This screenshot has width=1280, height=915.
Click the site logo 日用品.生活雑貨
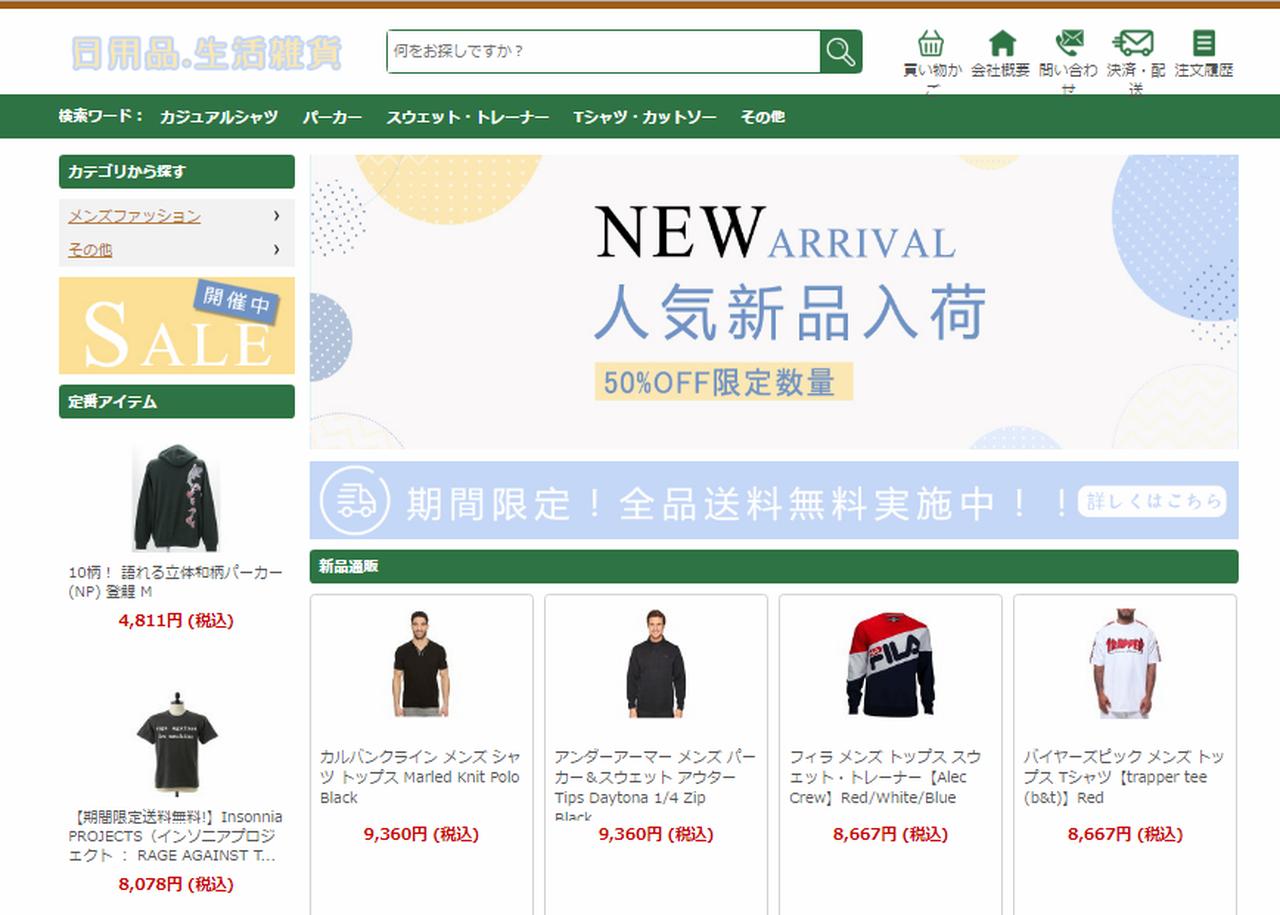(x=207, y=53)
